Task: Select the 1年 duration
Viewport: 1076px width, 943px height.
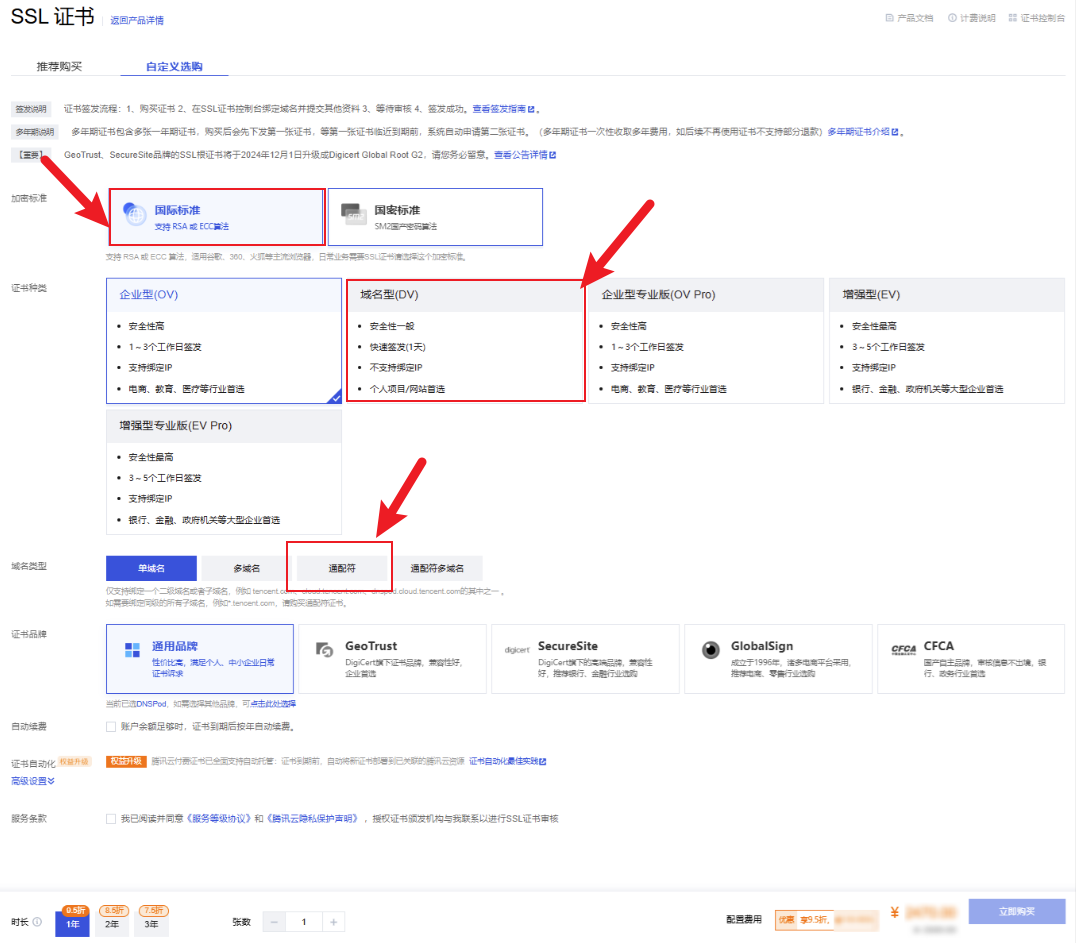Action: (73, 924)
